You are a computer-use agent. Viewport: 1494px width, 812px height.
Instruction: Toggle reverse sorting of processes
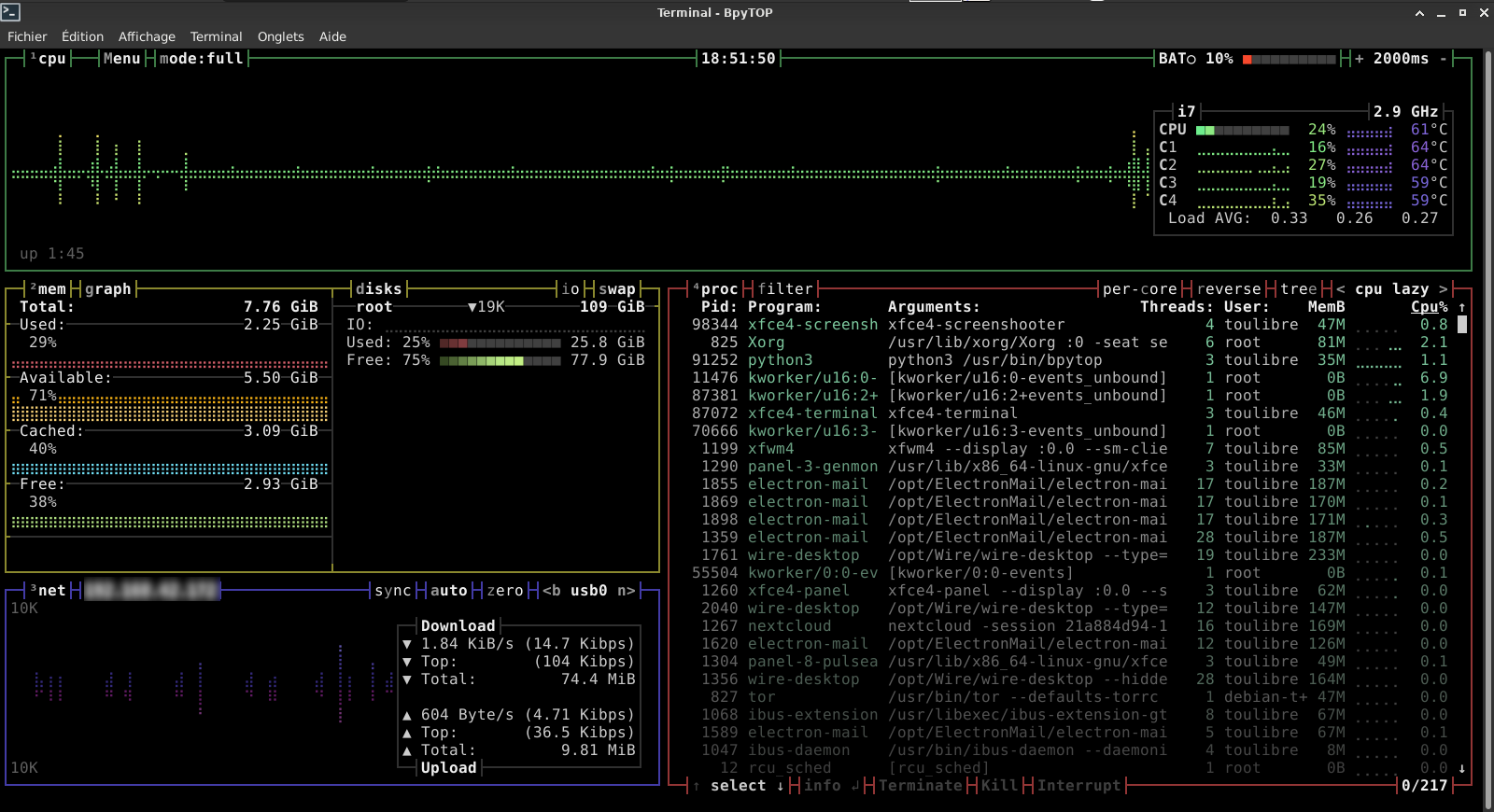pos(1228,289)
